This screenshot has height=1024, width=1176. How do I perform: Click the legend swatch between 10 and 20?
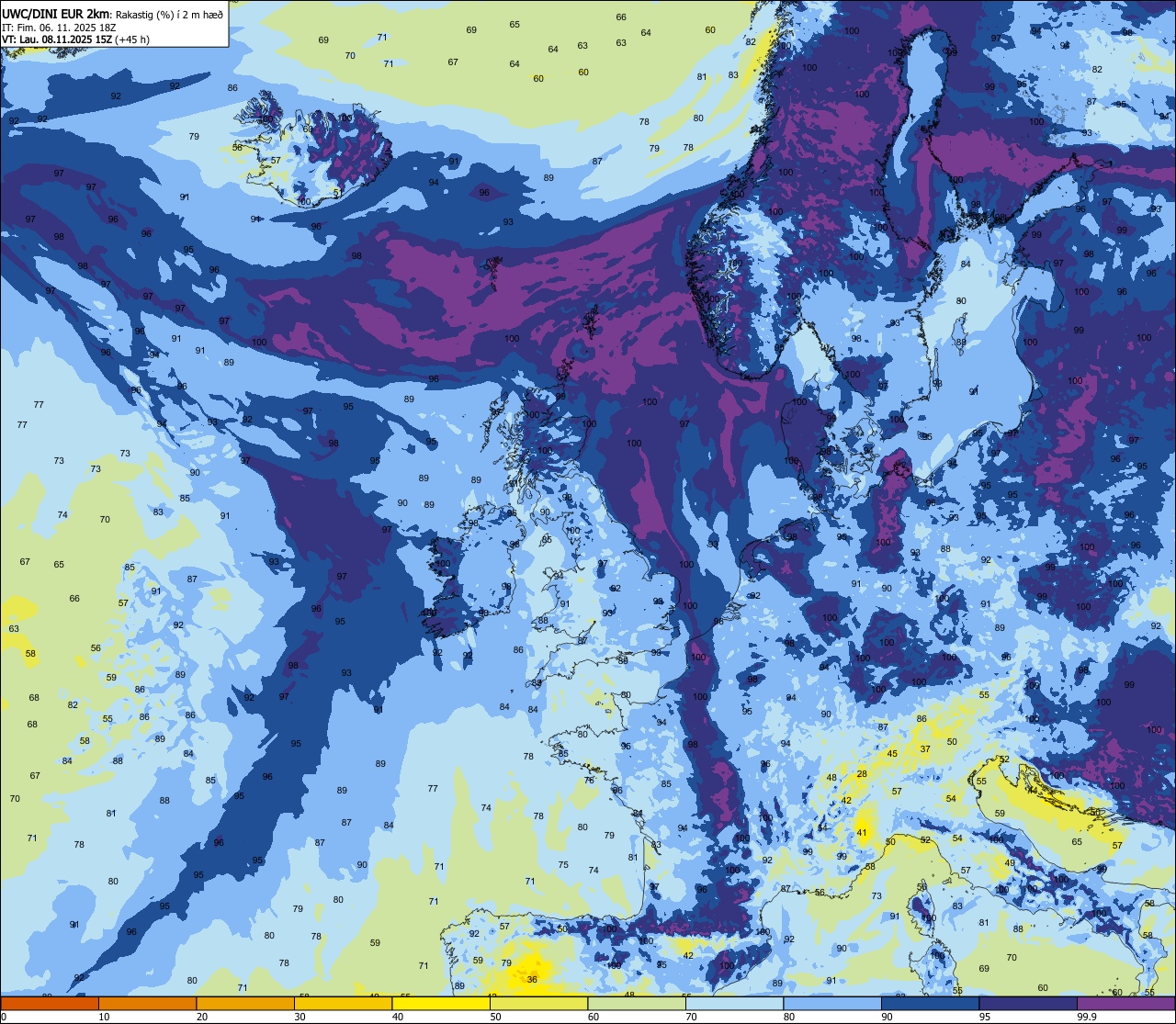tap(147, 1003)
